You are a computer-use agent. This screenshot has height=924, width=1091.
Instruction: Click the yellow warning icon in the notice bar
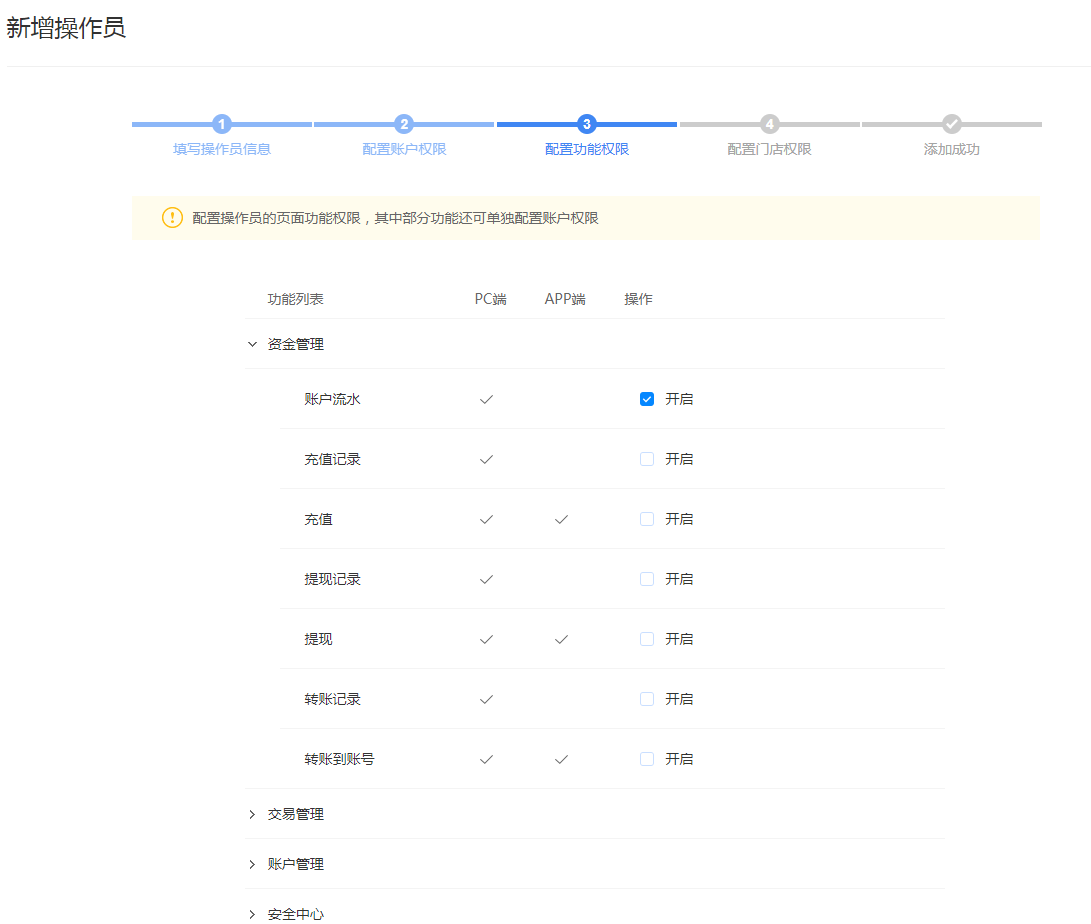[171, 217]
